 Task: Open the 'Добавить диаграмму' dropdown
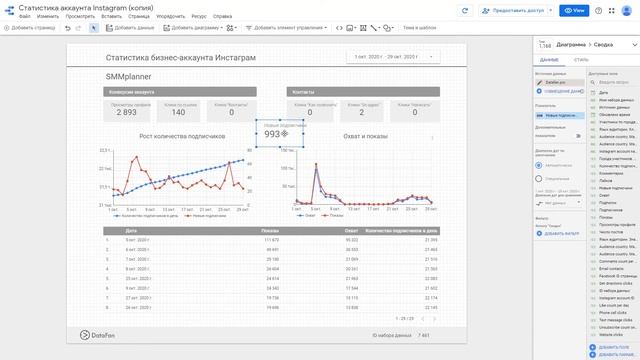click(193, 28)
